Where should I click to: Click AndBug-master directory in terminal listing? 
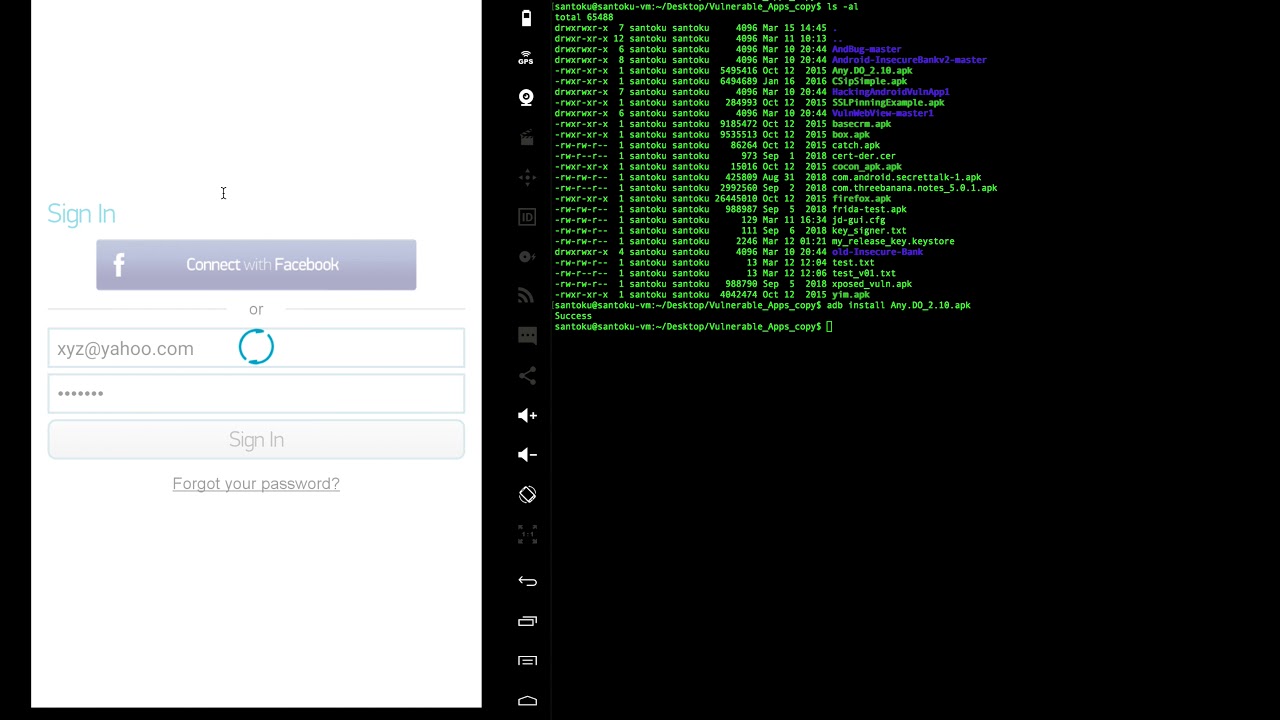pos(866,49)
